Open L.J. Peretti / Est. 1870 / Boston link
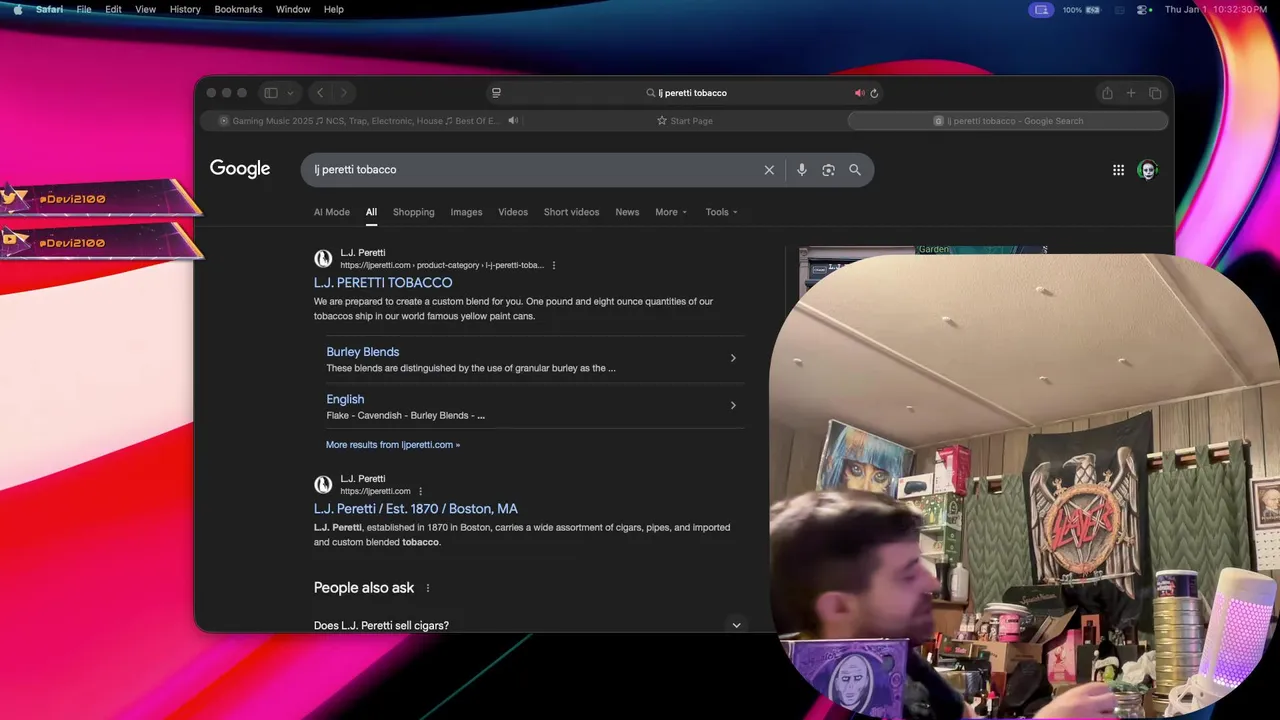Viewport: 1280px width, 720px height. click(x=416, y=509)
